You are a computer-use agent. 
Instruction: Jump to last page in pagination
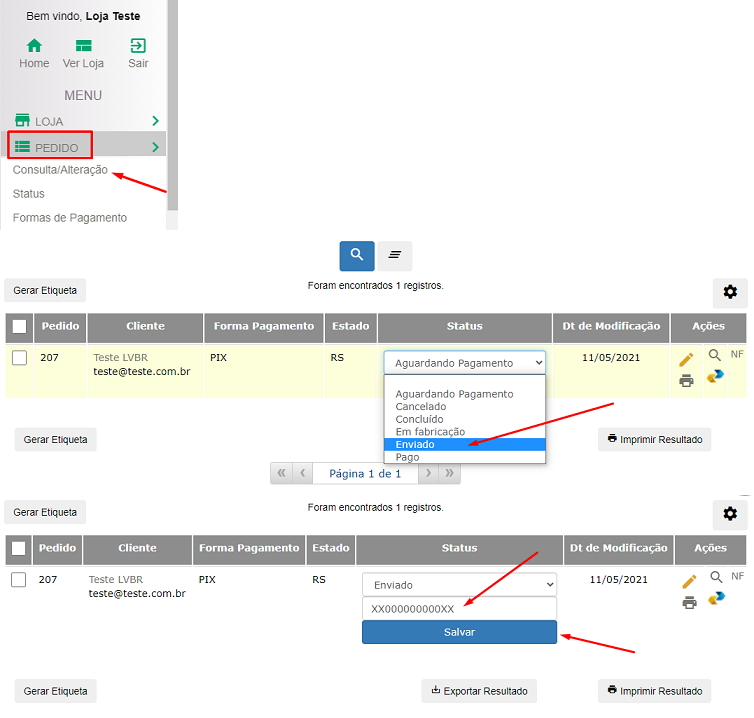pyautogui.click(x=450, y=473)
